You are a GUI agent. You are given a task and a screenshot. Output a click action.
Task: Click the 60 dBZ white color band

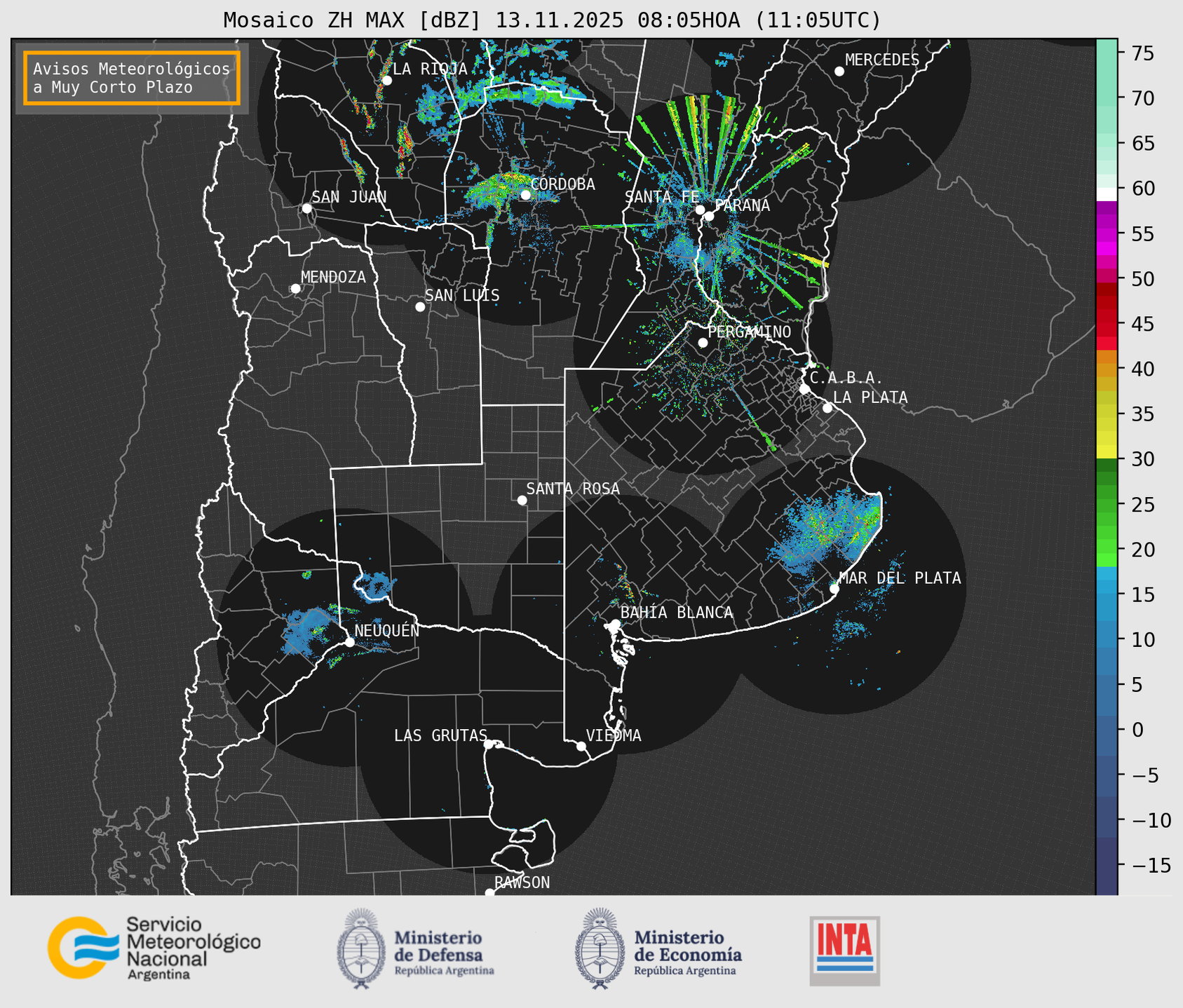point(1106,193)
